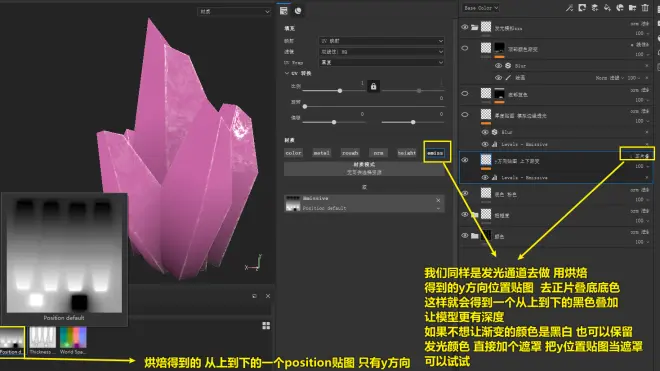Click levels icon under thickness layer
The width and height of the screenshot is (660, 371).
(495, 144)
